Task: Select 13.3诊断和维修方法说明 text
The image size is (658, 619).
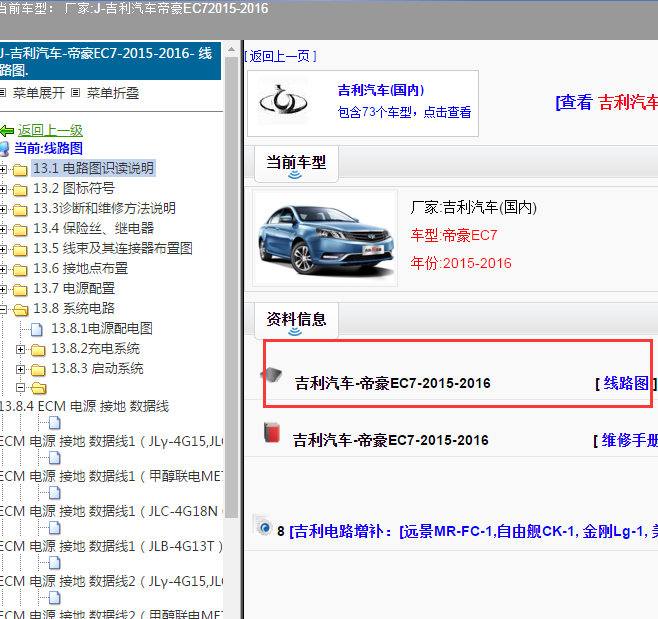Action: click(104, 208)
